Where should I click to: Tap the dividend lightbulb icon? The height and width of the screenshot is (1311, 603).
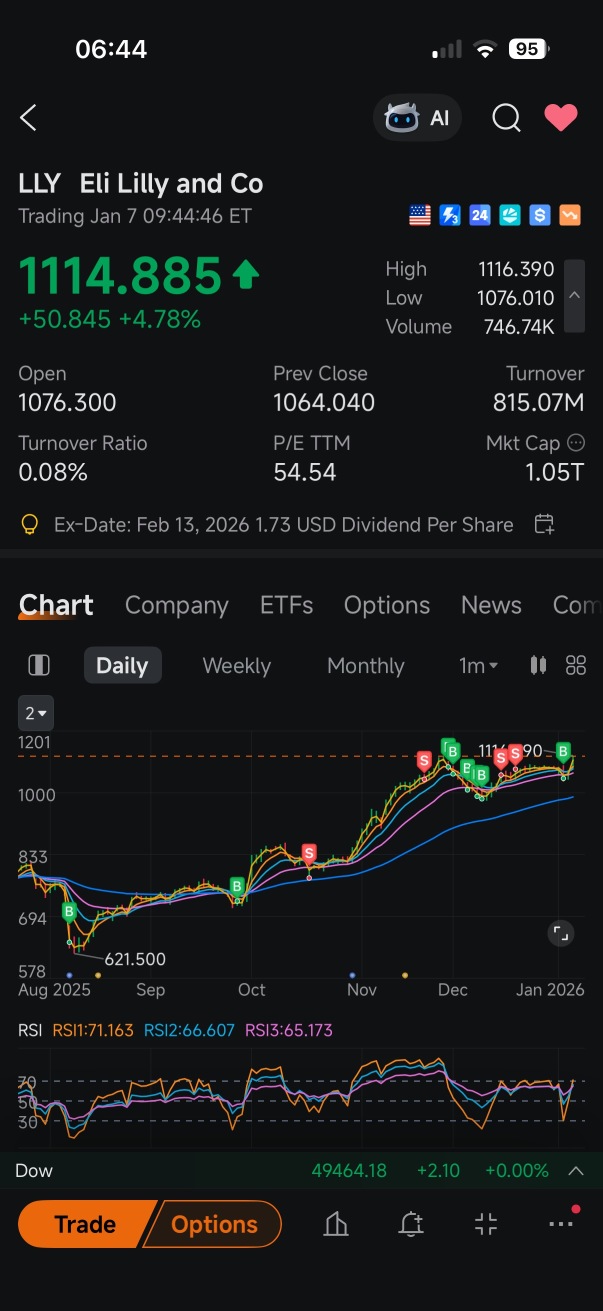(30, 524)
